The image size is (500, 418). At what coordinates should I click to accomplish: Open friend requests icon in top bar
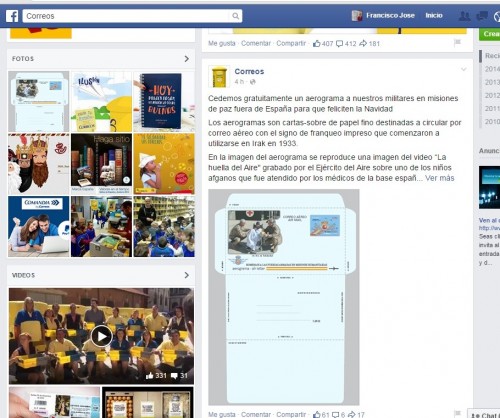[x=464, y=16]
